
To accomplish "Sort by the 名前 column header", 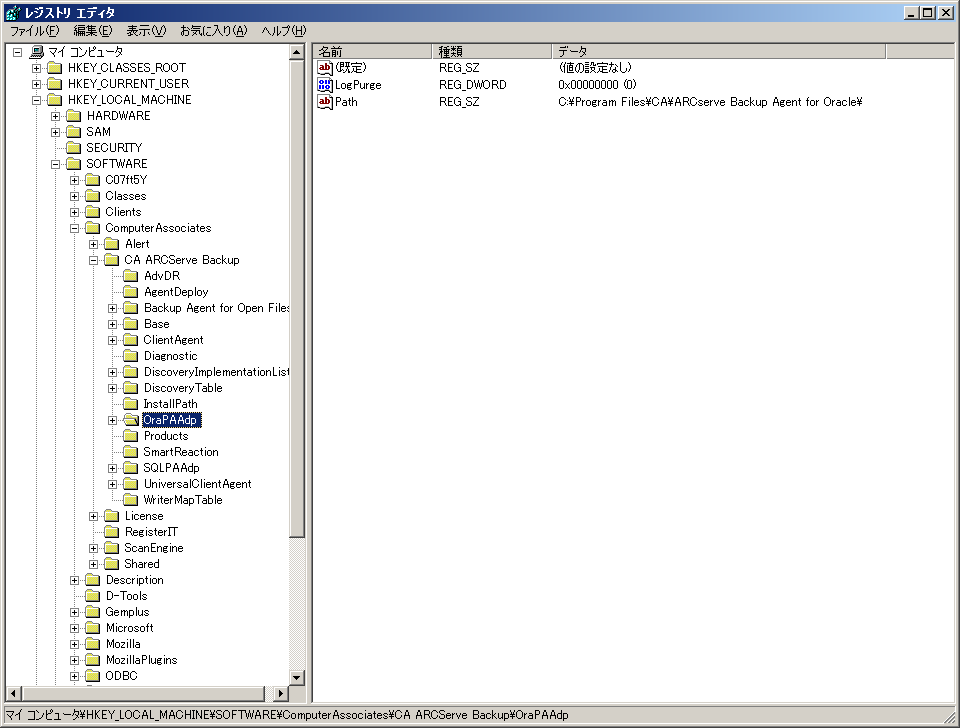I will pos(373,51).
